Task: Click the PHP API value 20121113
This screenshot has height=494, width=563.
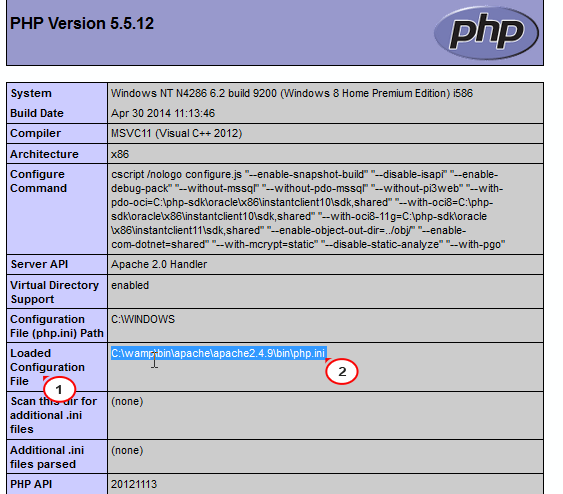Action: [x=134, y=484]
